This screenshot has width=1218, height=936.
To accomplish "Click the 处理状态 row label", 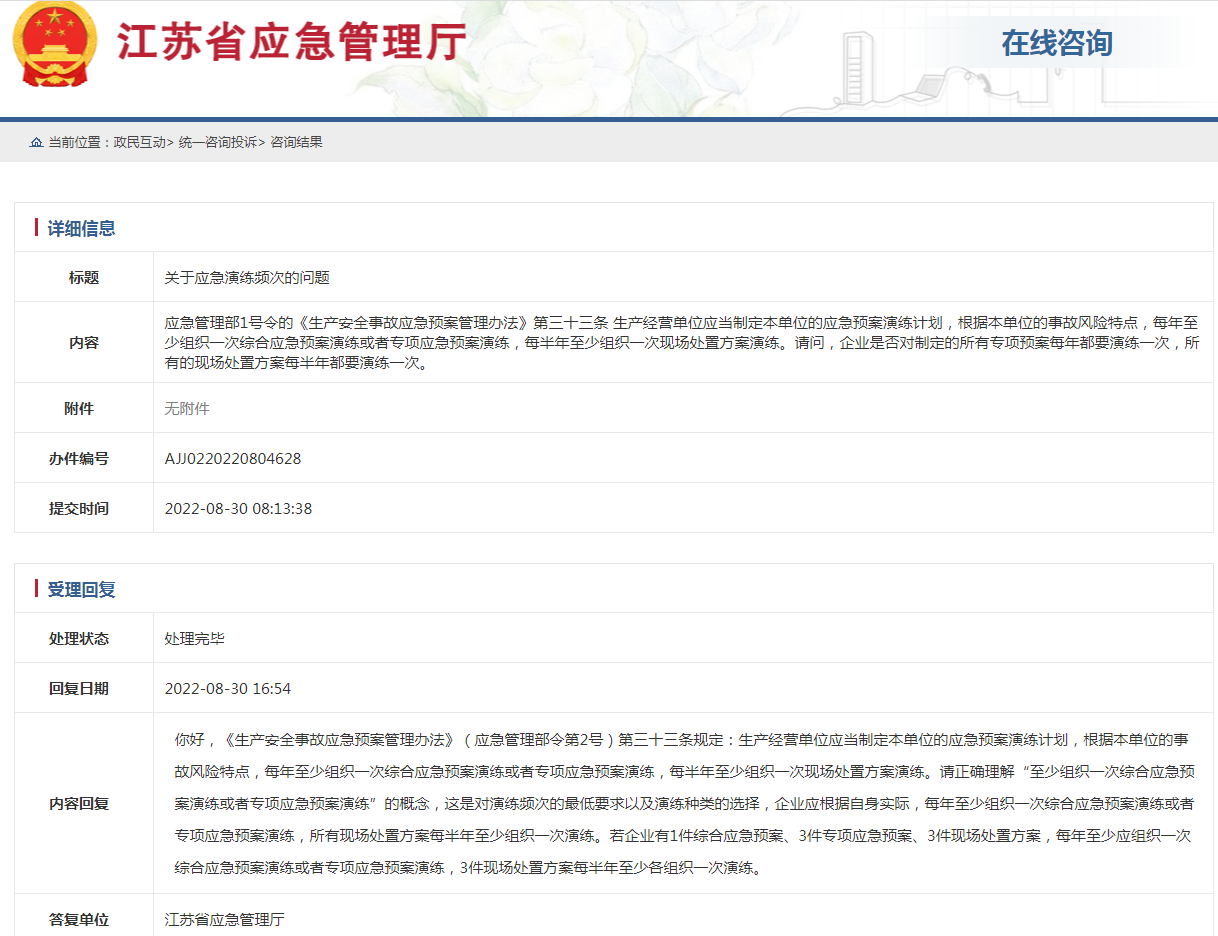I will (79, 638).
